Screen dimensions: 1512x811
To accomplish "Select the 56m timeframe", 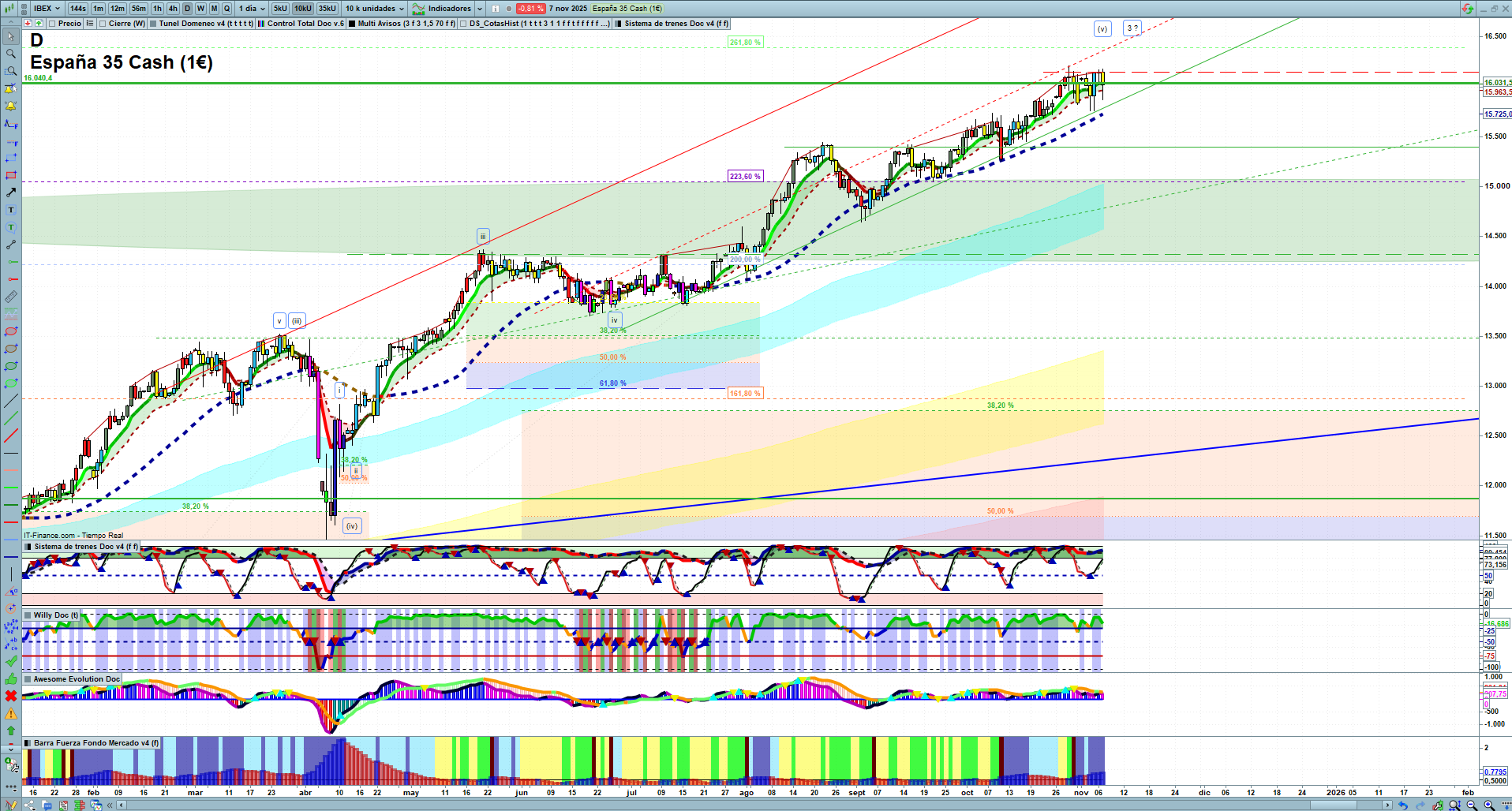I will 139,9.
